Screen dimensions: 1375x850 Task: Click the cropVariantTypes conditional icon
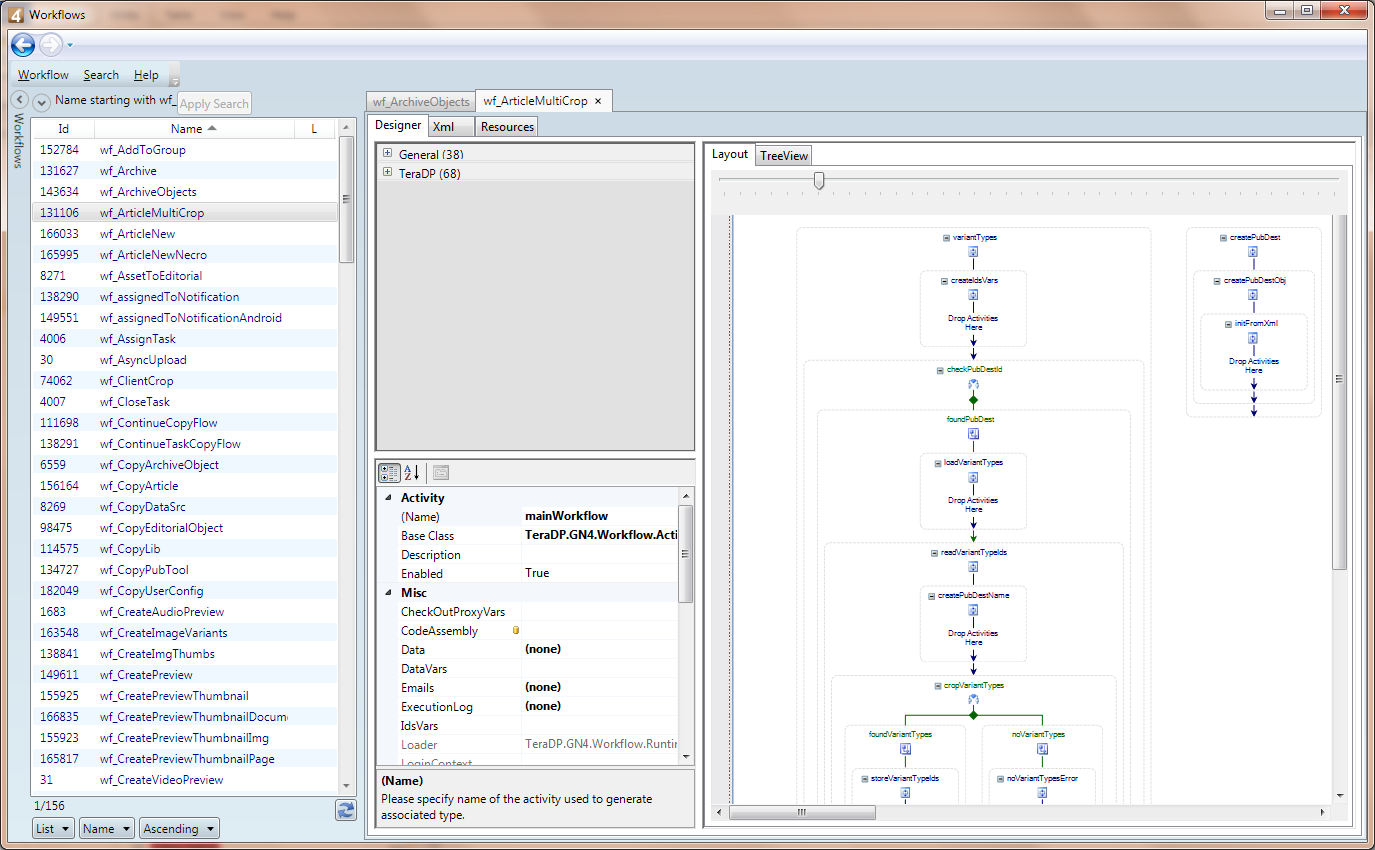coord(973,700)
